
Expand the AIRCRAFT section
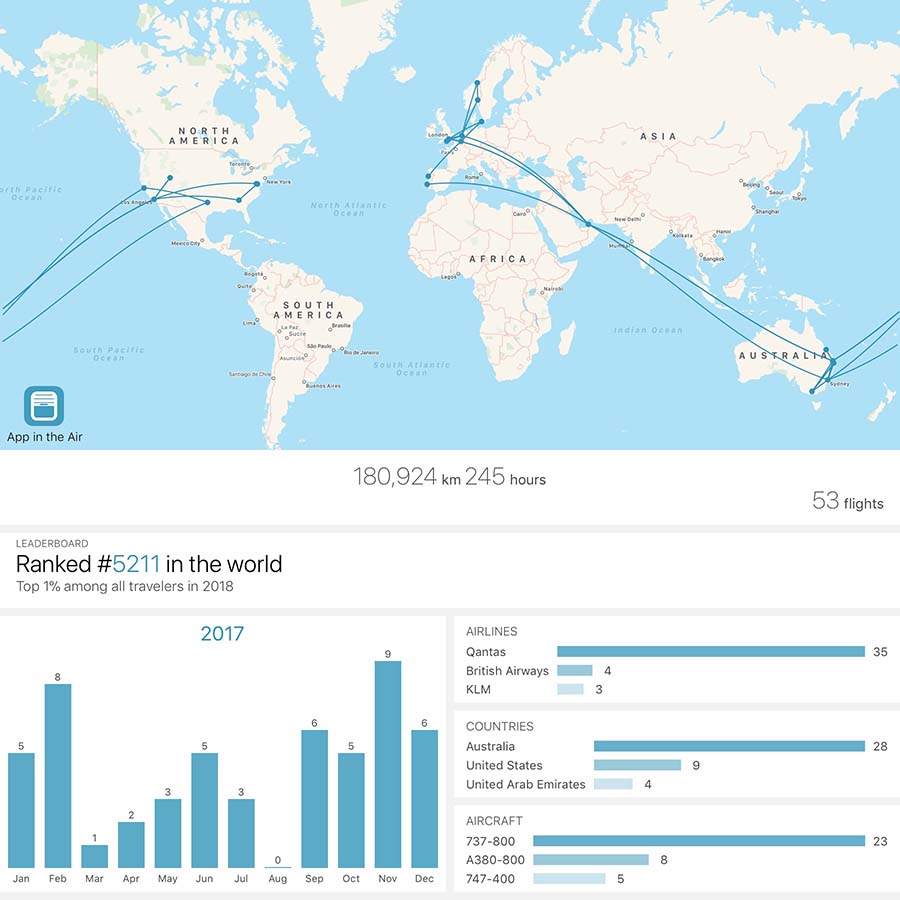pyautogui.click(x=492, y=820)
